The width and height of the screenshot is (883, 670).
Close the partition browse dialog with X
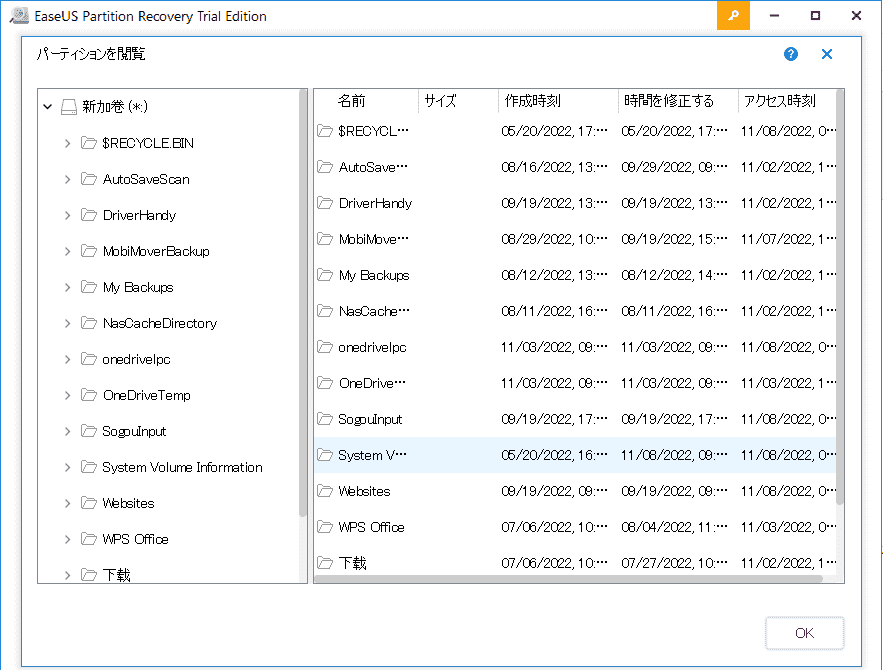point(827,54)
